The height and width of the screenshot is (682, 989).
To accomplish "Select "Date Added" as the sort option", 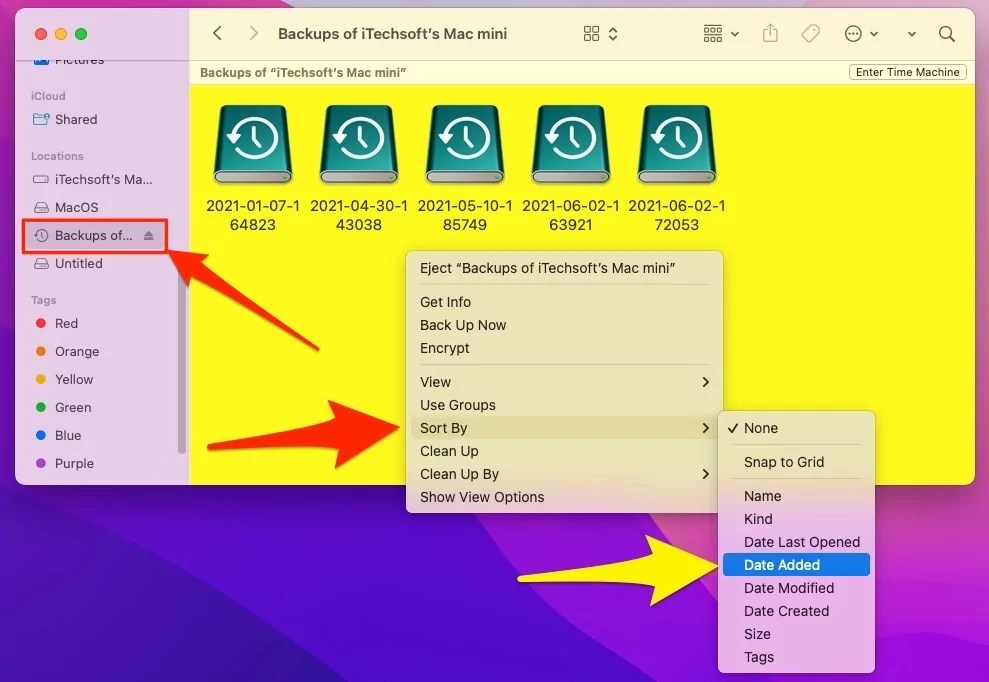I will point(780,564).
